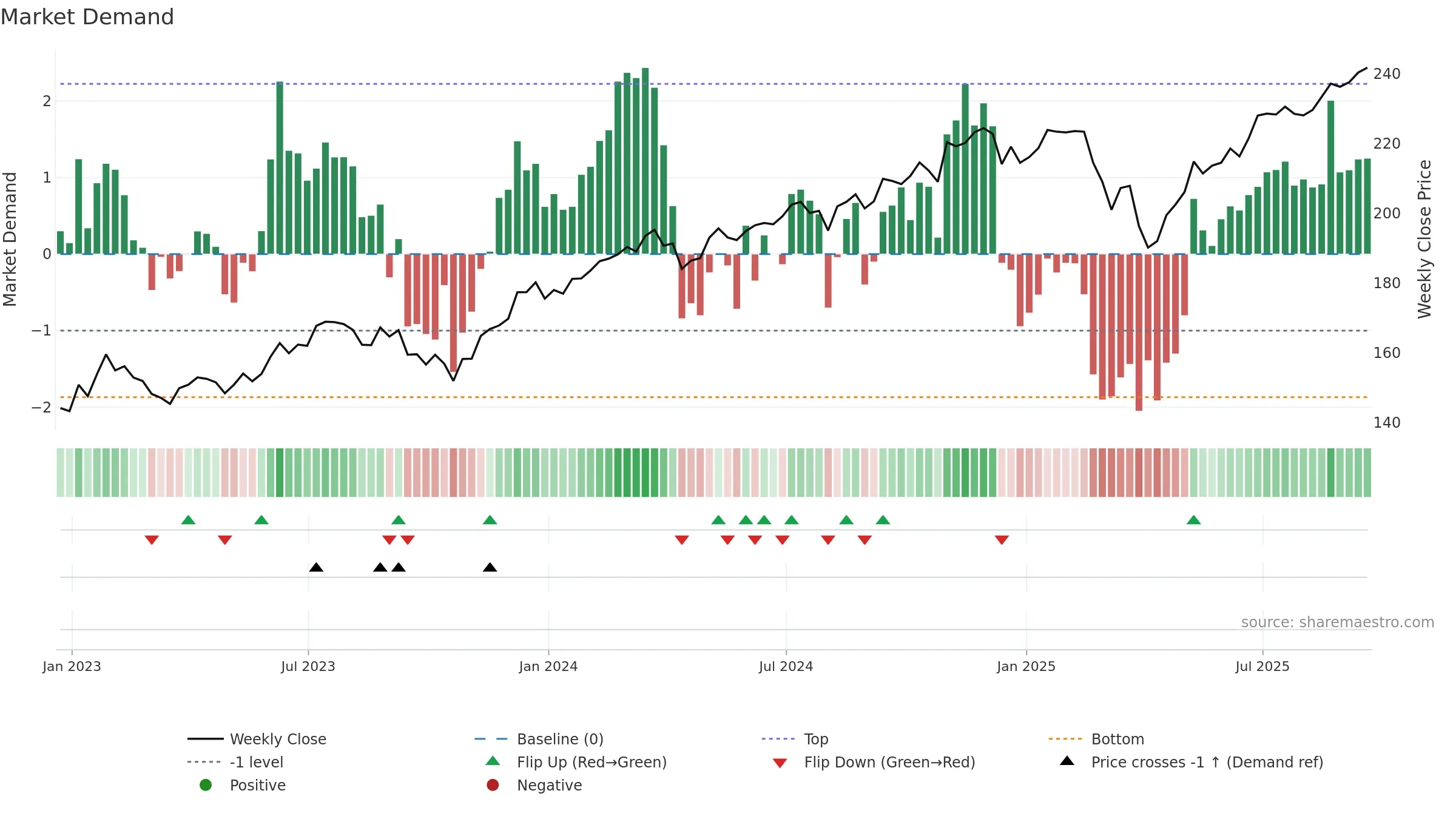This screenshot has height=819, width=1456.
Task: Click the -1 level legend dotted marker
Action: click(204, 762)
